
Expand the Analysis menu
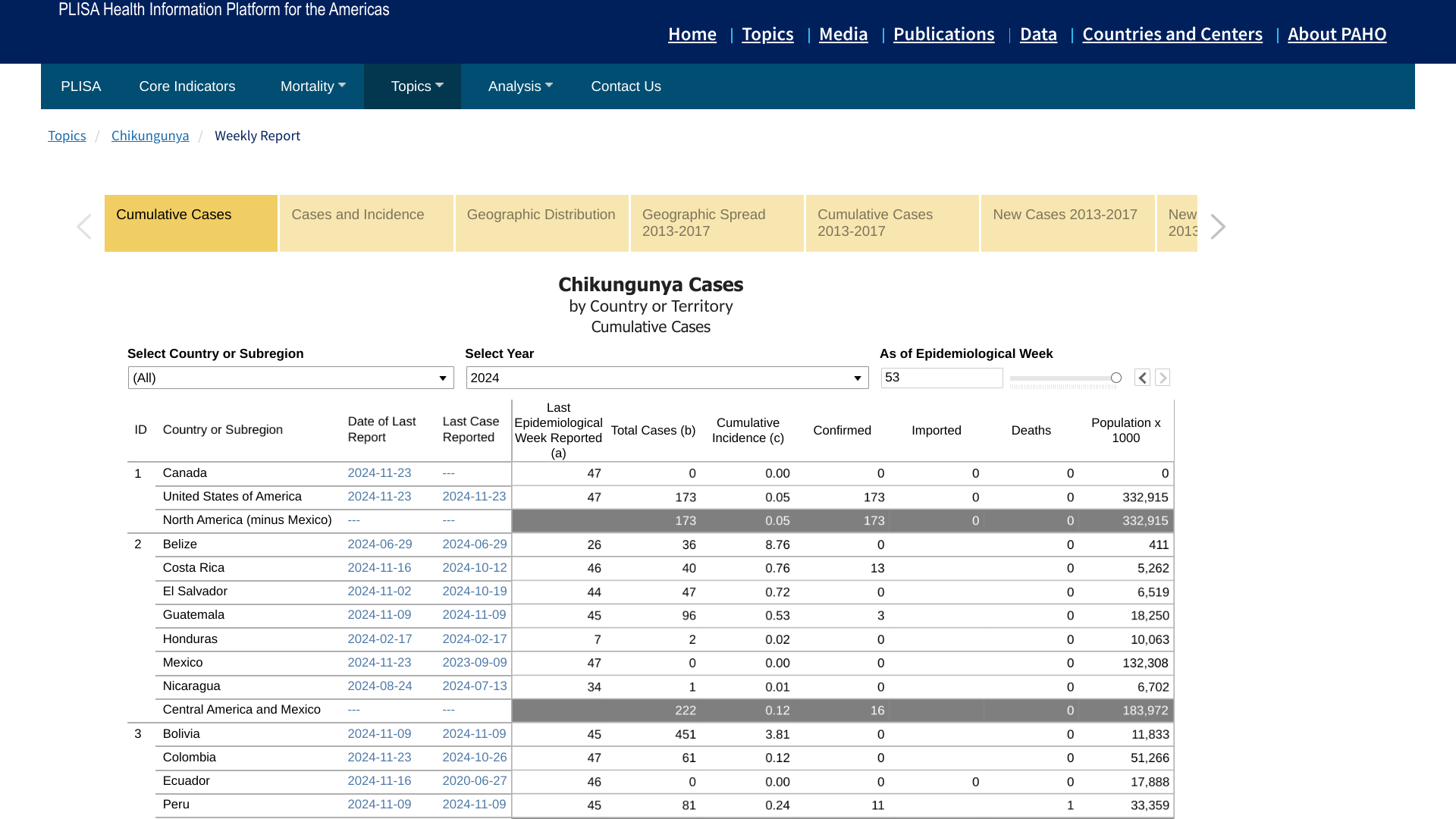[520, 86]
